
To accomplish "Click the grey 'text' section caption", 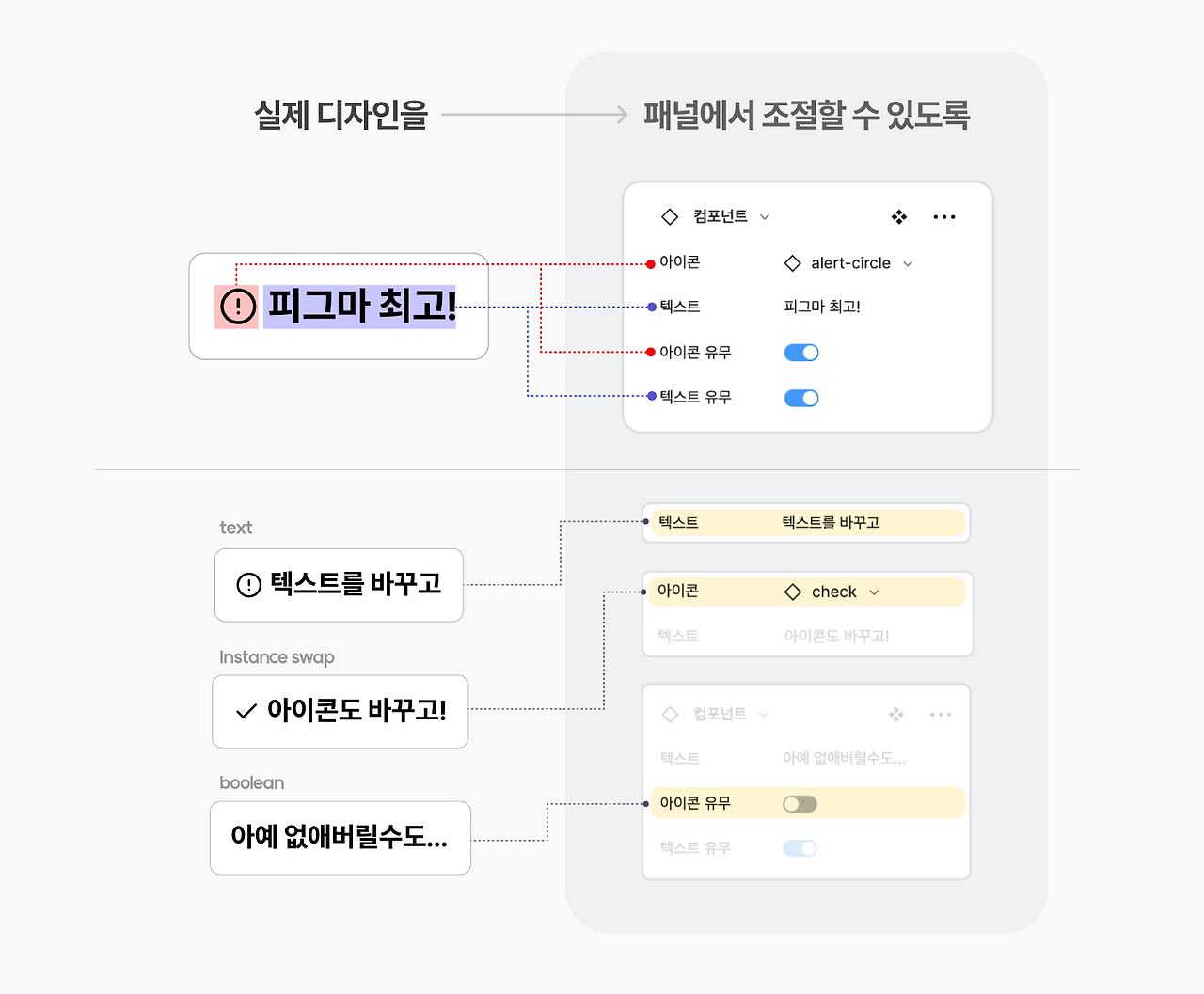I will pos(236,528).
